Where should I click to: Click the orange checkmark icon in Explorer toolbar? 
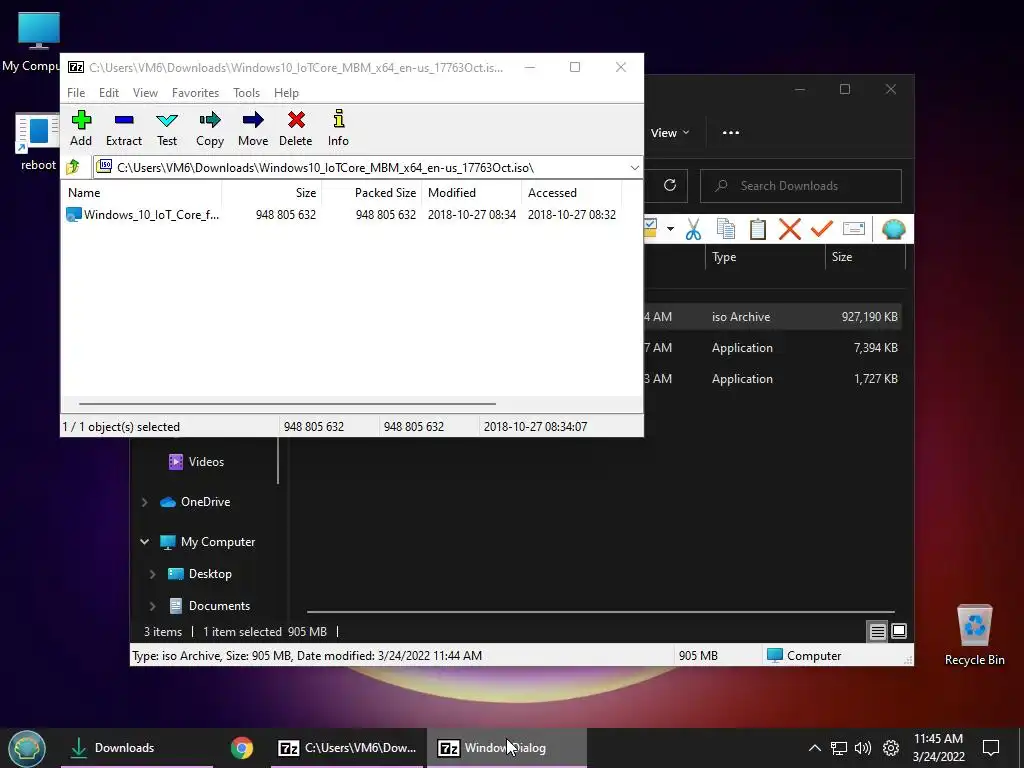822,229
